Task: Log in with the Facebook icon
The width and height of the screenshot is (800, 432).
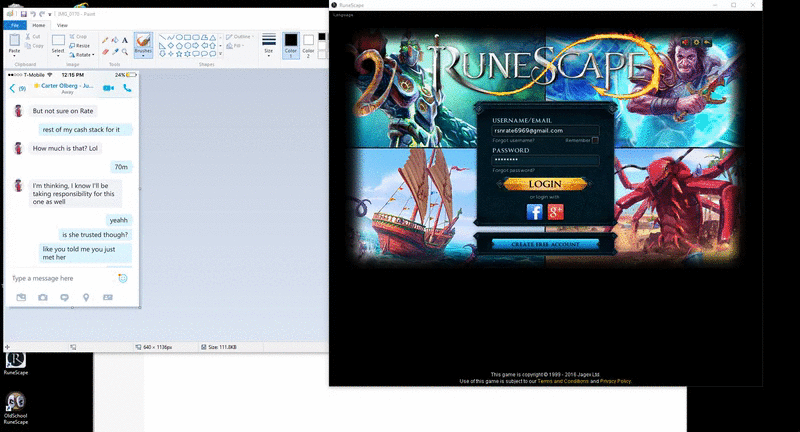Action: coord(534,212)
